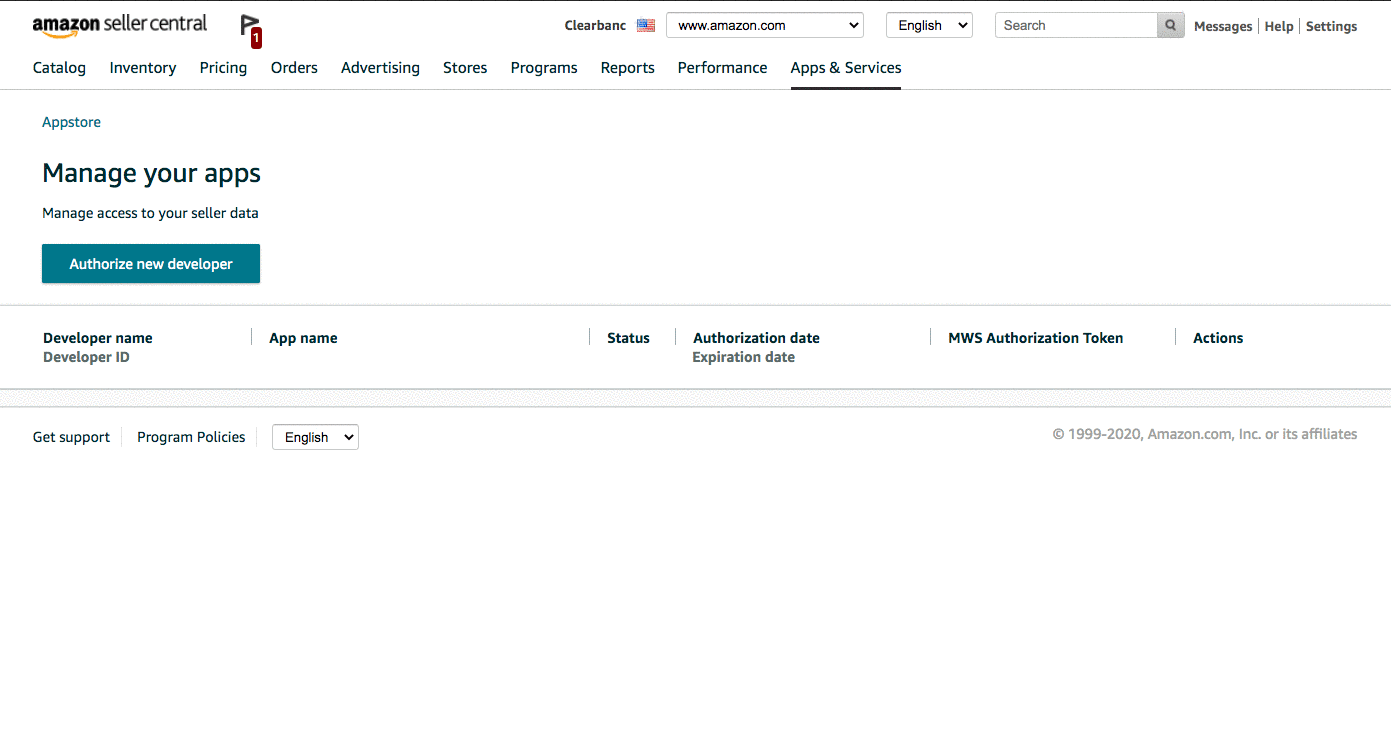Select the Apps & Services tab
Image resolution: width=1391 pixels, height=746 pixels.
pyautogui.click(x=845, y=68)
